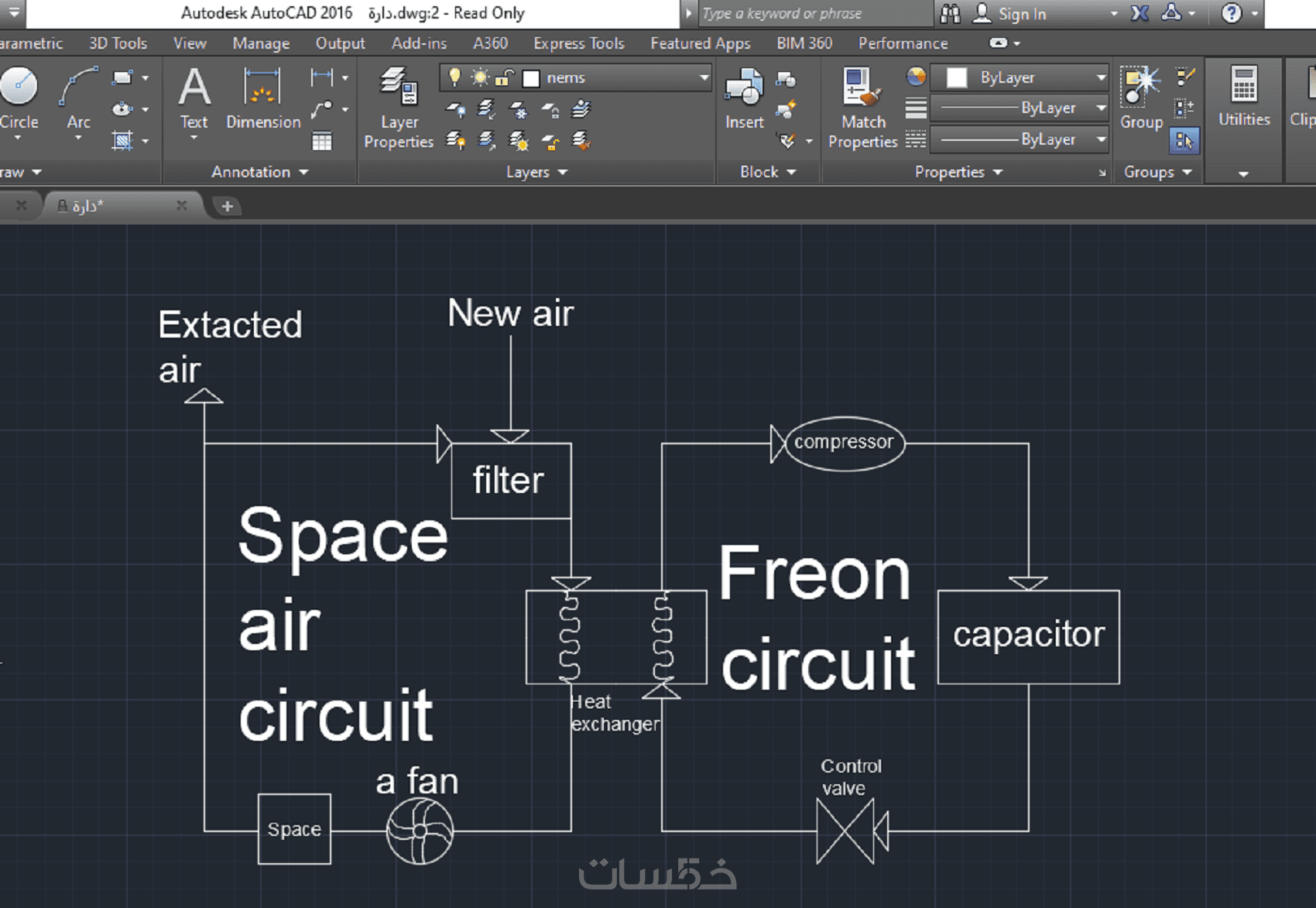
Task: Click the Block Editor icon
Action: tap(787, 109)
